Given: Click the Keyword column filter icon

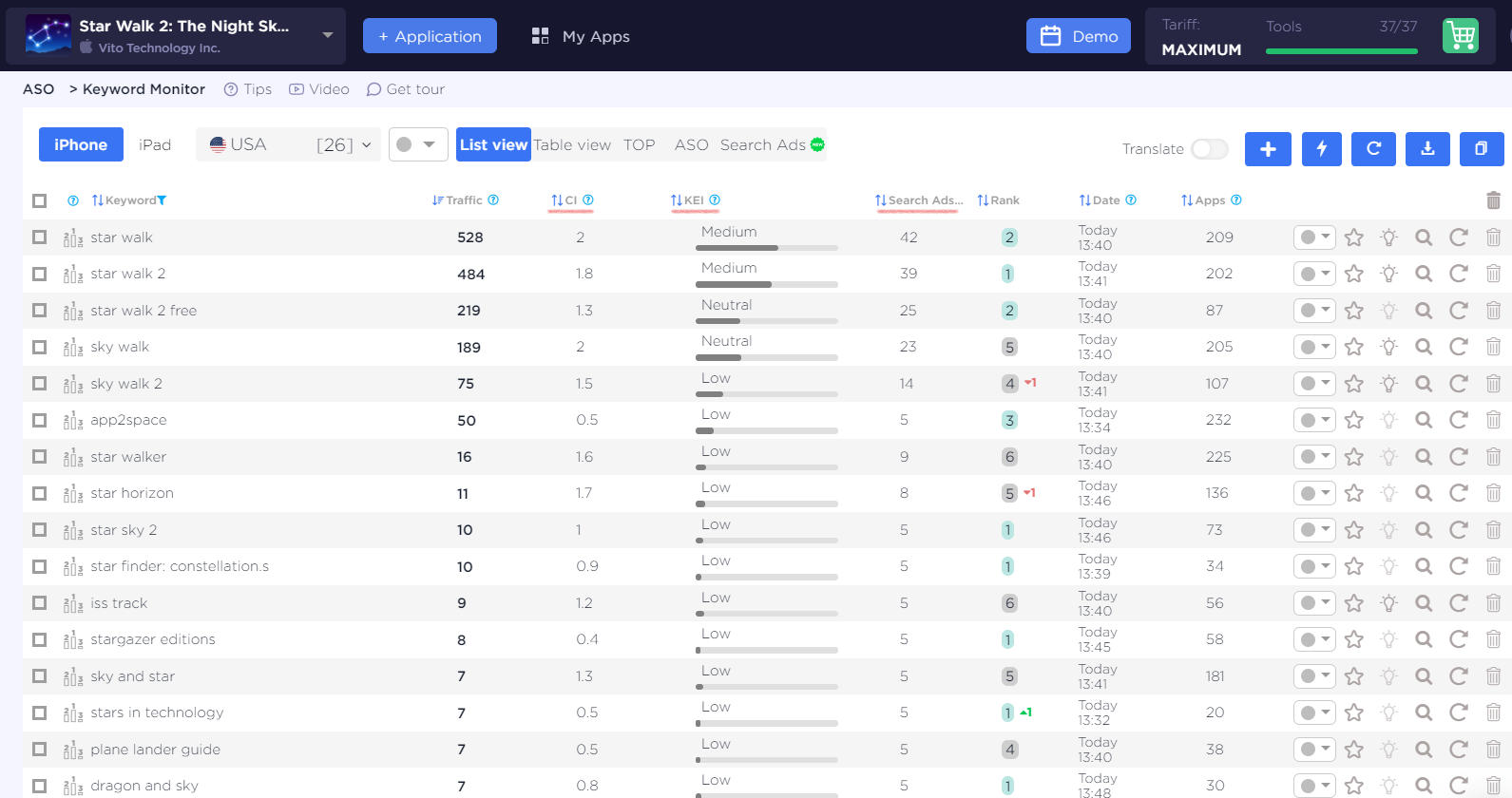Looking at the screenshot, I should (x=162, y=200).
